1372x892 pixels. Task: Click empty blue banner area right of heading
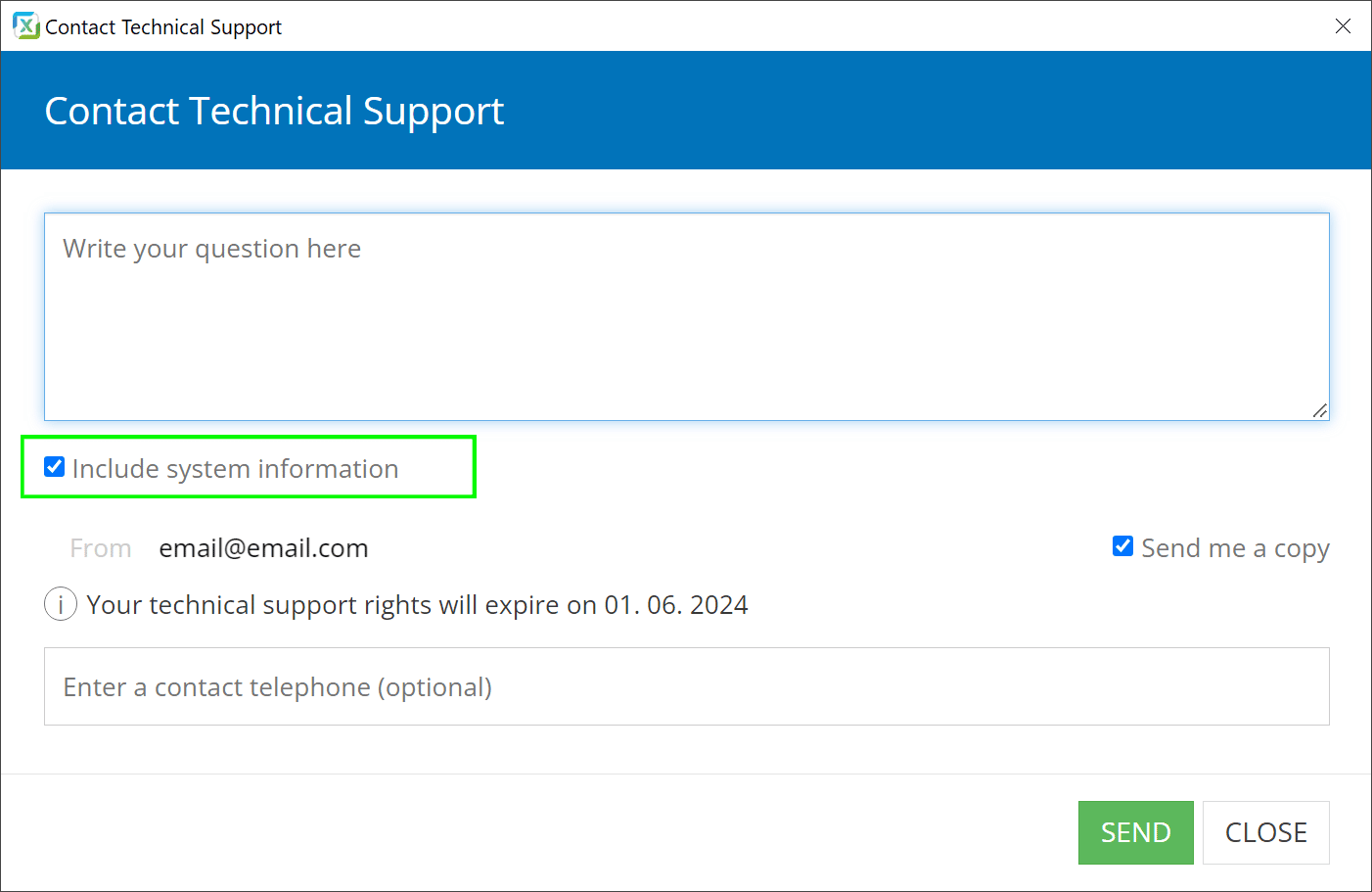point(930,111)
